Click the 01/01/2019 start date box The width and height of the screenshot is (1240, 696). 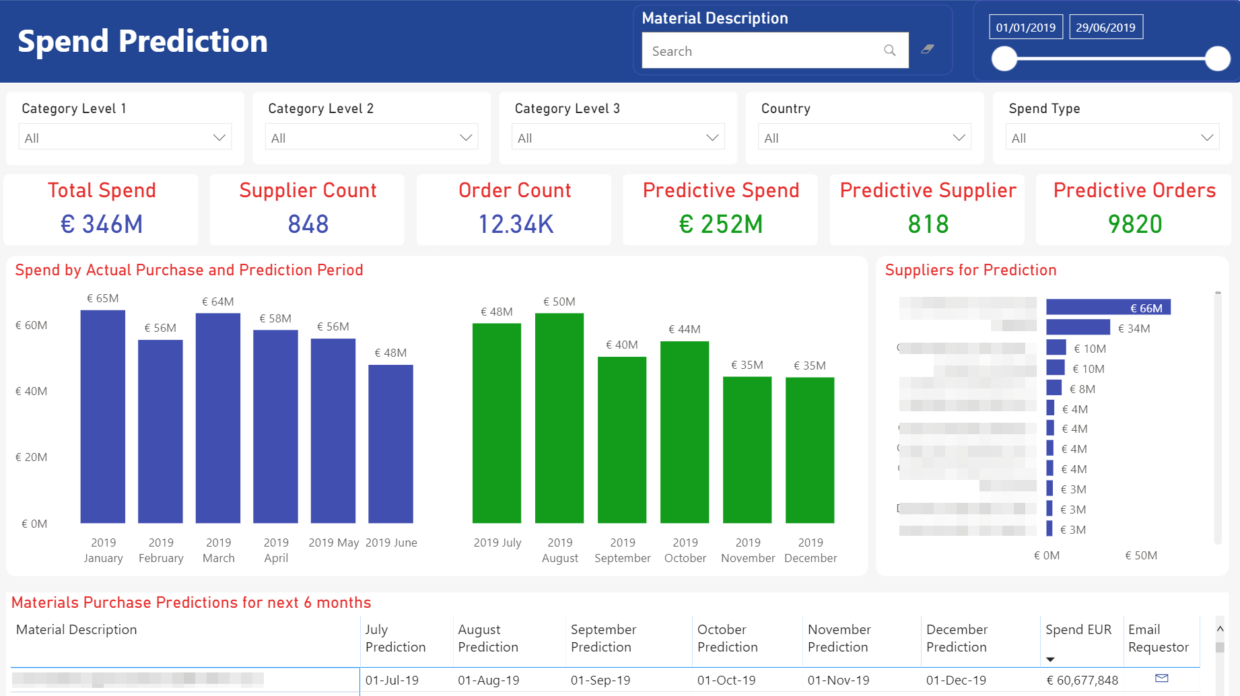(x=1025, y=27)
